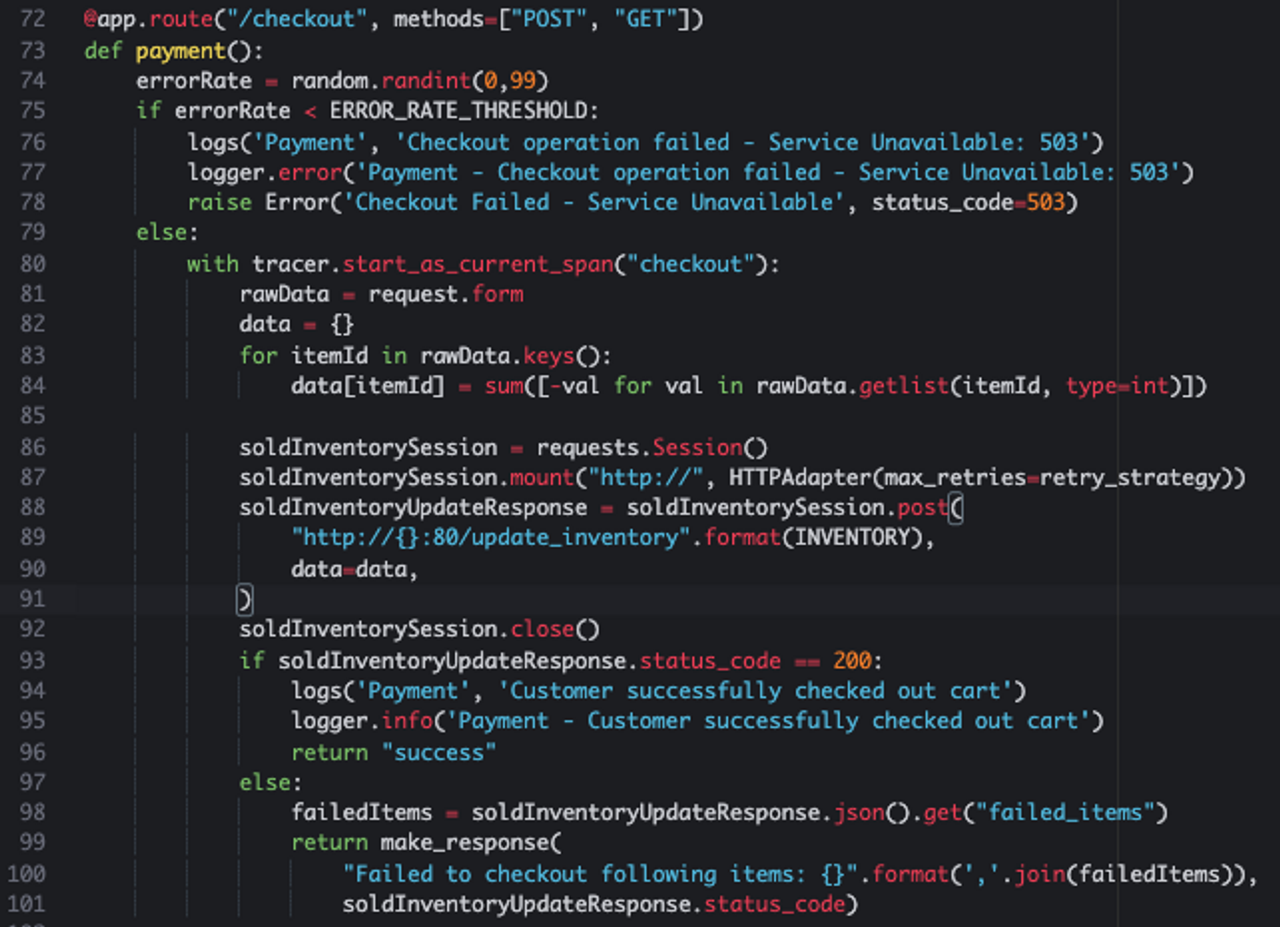
Task: Click 'logs' call on line 94
Action: tap(316, 691)
